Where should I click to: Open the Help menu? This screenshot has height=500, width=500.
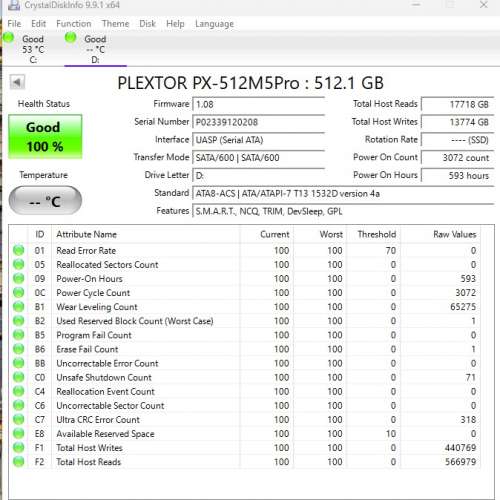[x=175, y=24]
